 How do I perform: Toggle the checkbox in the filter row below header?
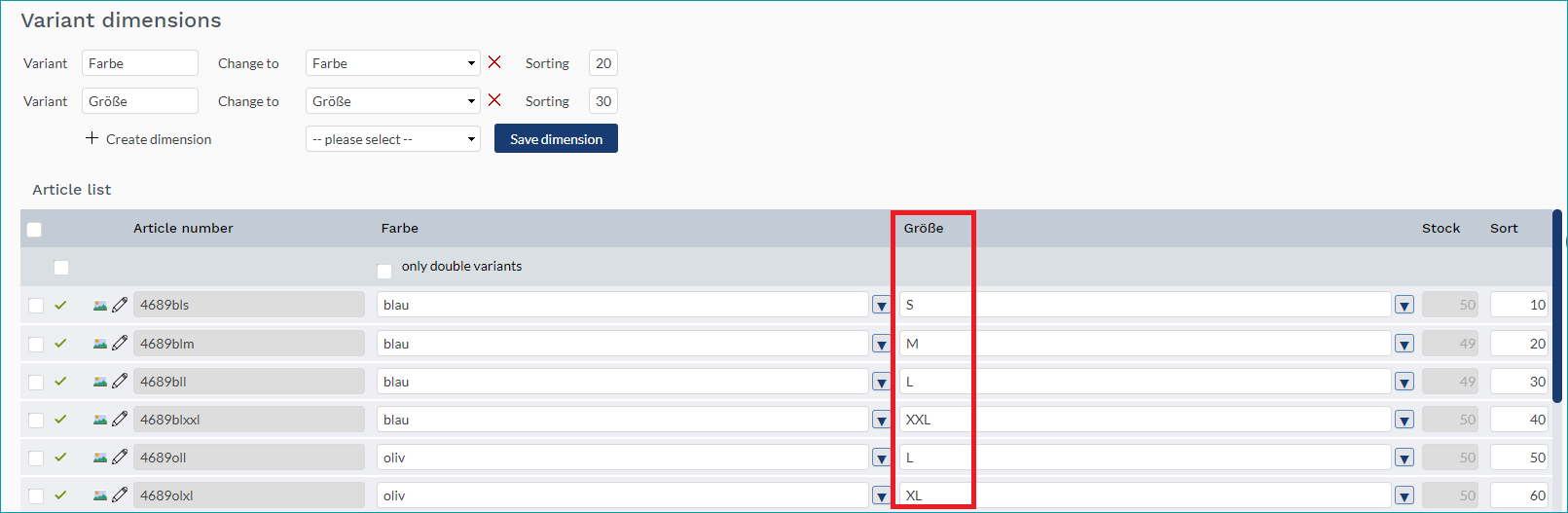[61, 268]
